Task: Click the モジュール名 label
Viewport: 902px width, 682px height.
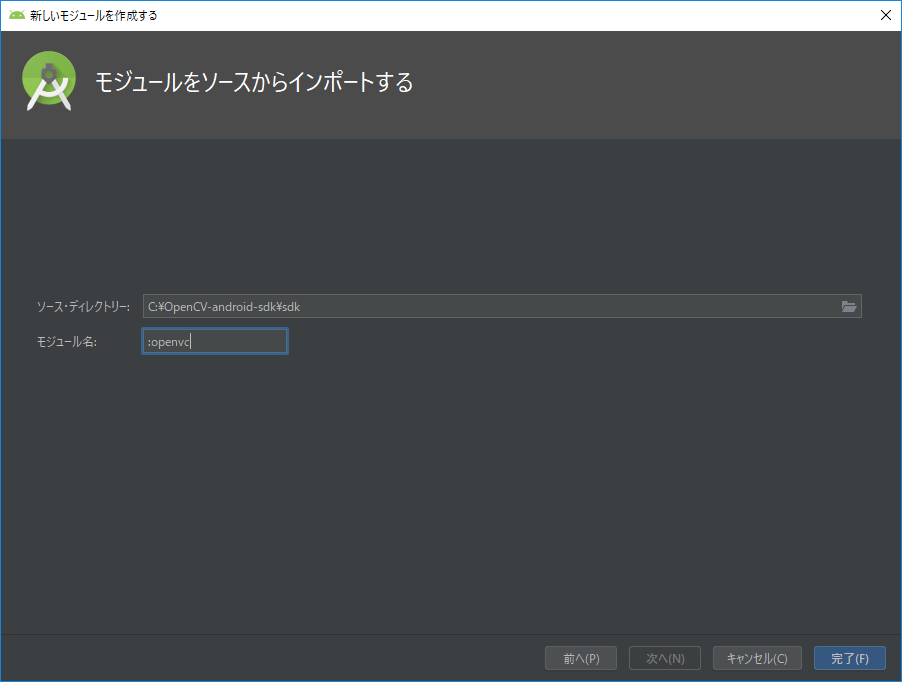Action: tap(67, 342)
